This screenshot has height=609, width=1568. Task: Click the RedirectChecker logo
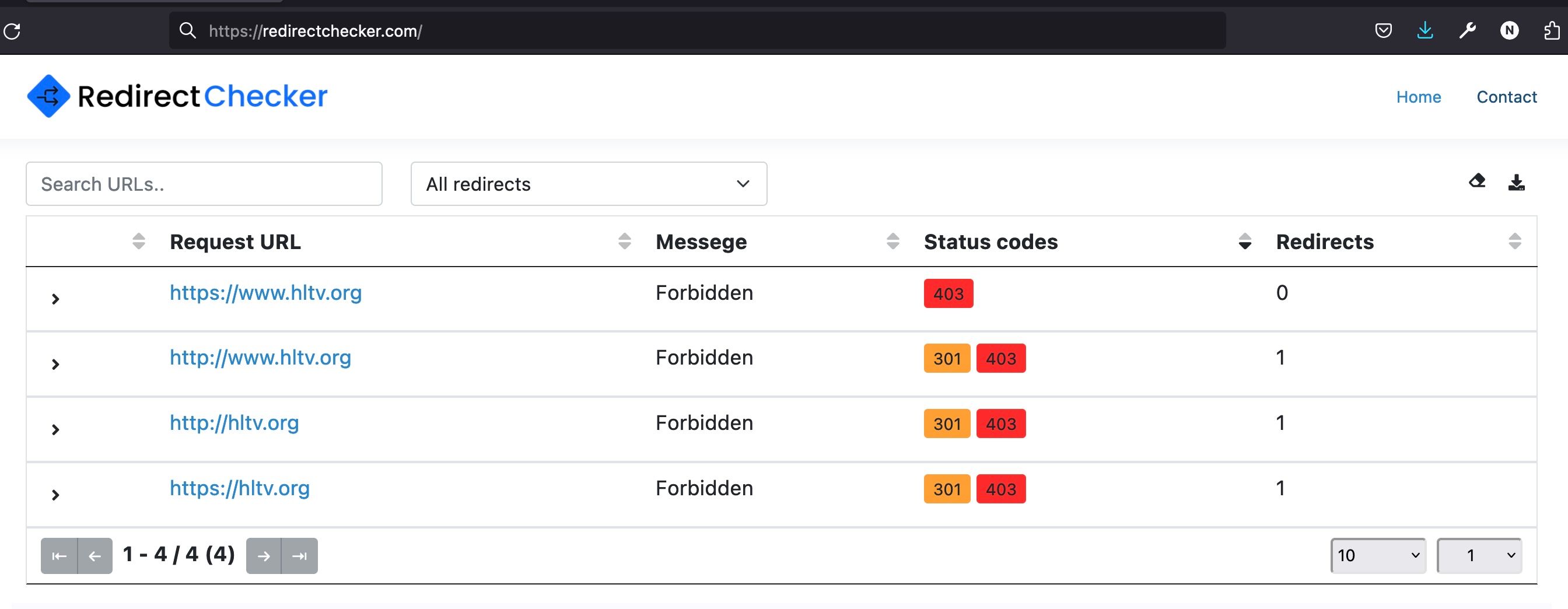tap(177, 96)
